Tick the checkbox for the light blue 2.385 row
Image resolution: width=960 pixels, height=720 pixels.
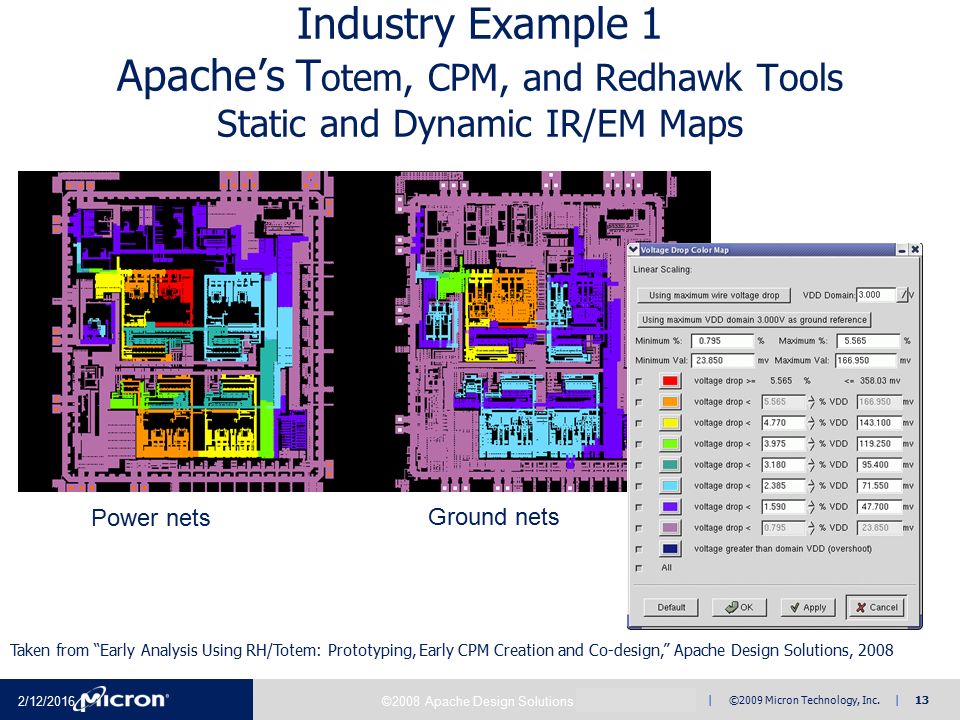(639, 486)
